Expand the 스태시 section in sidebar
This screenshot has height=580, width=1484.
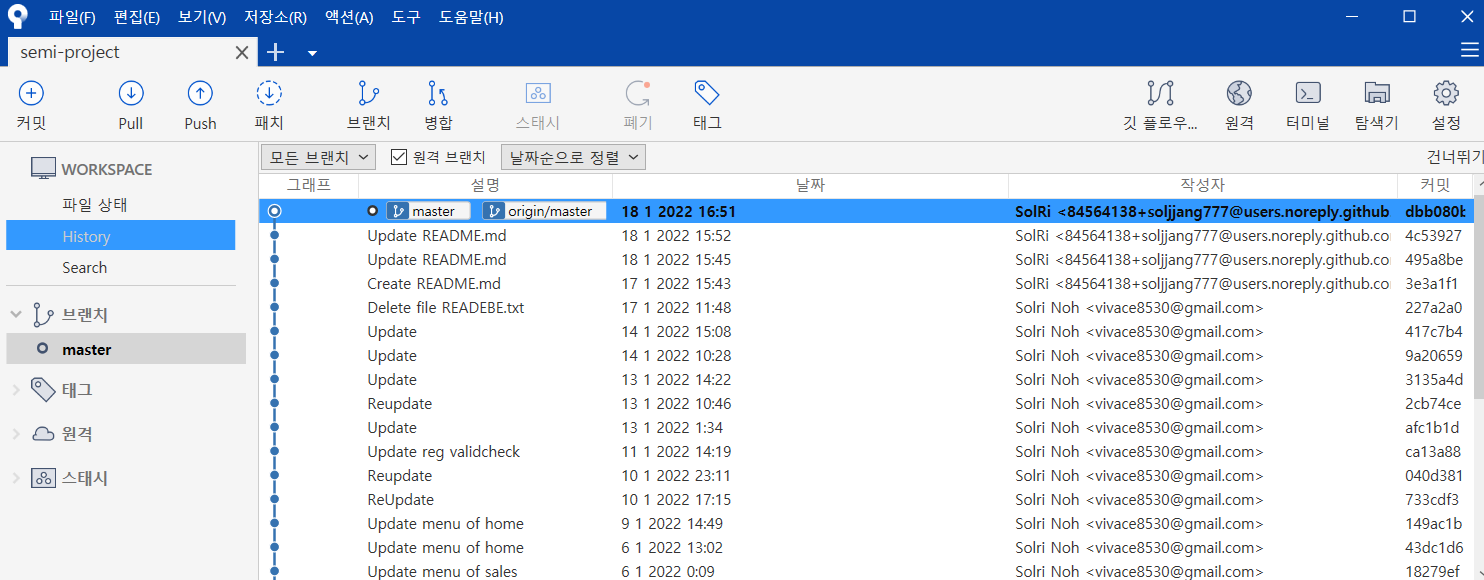coord(16,478)
